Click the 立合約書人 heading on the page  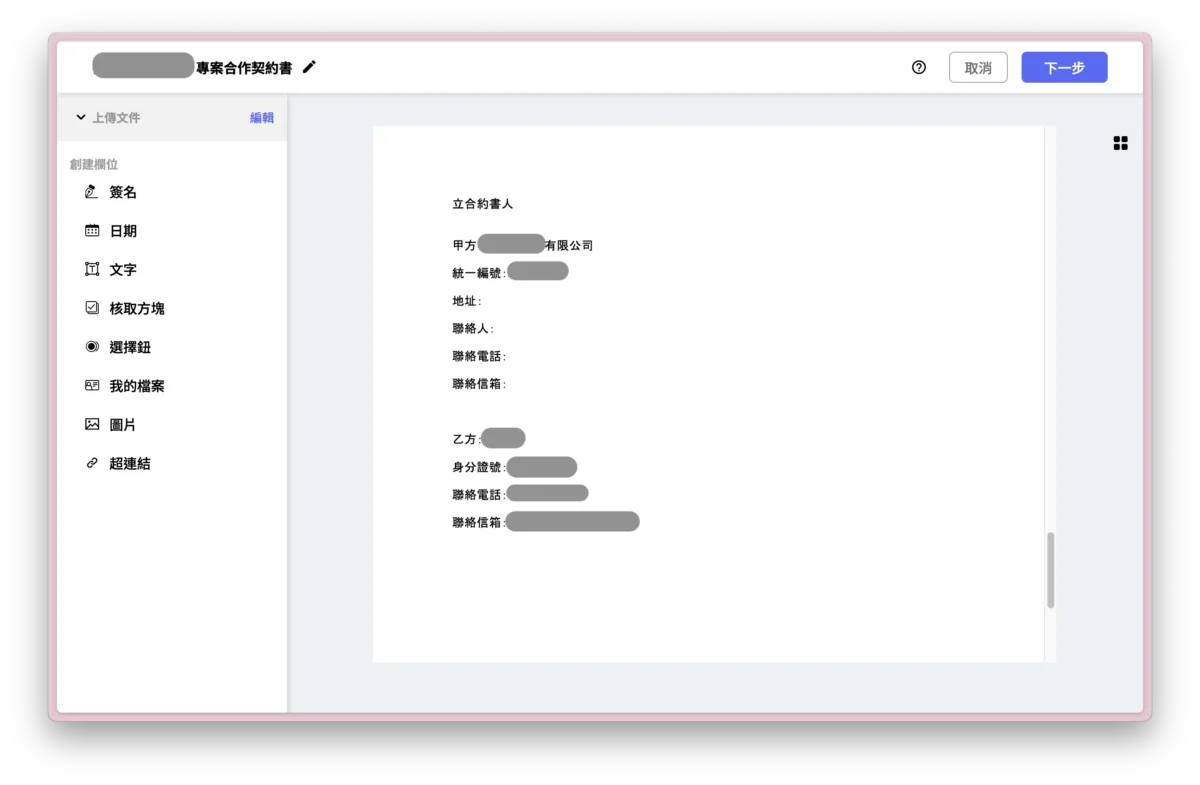click(x=482, y=204)
